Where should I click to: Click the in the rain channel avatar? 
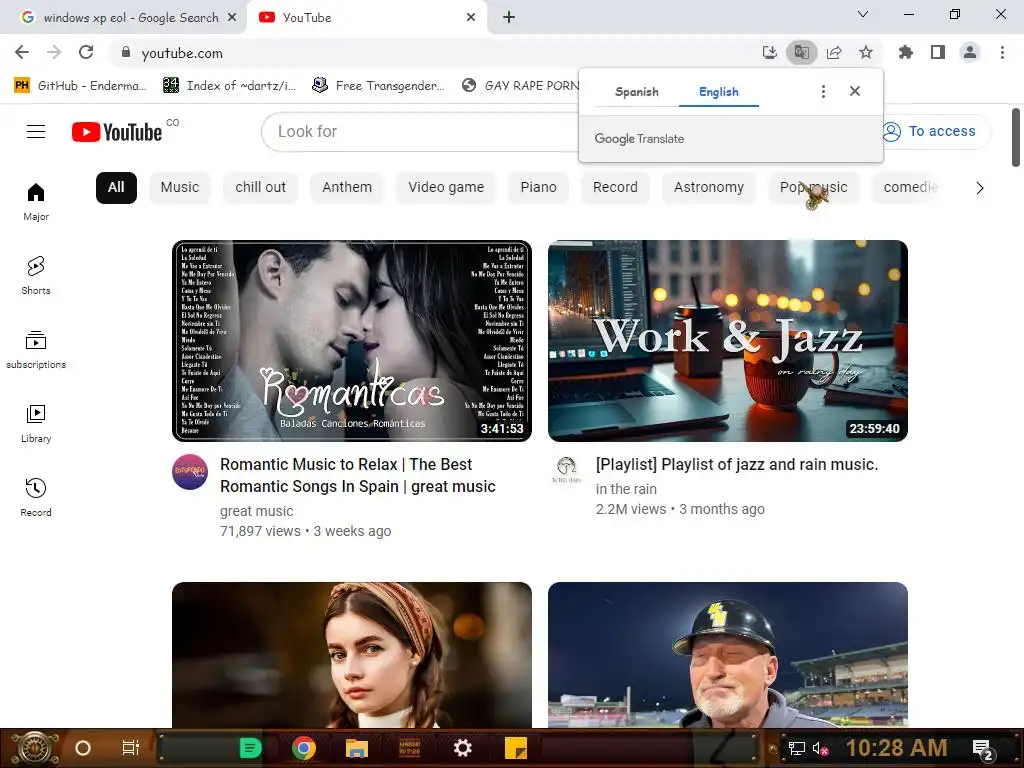click(x=566, y=469)
